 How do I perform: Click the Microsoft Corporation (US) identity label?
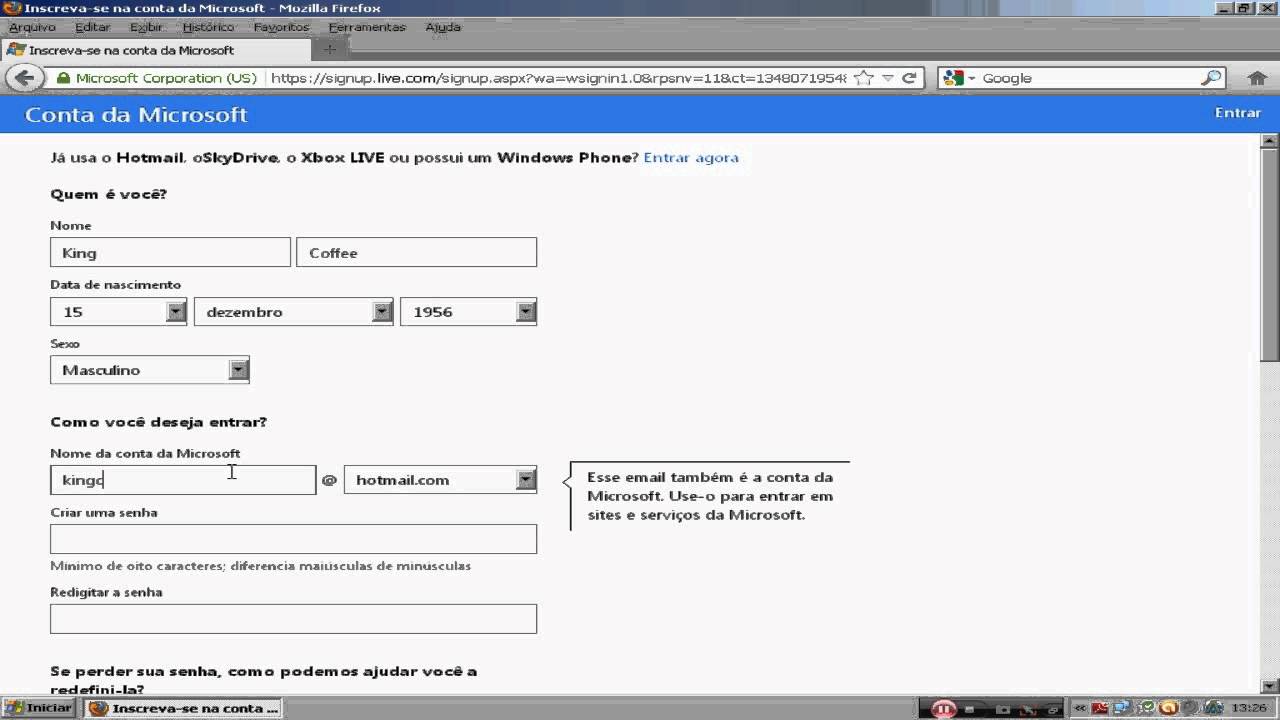pos(167,78)
